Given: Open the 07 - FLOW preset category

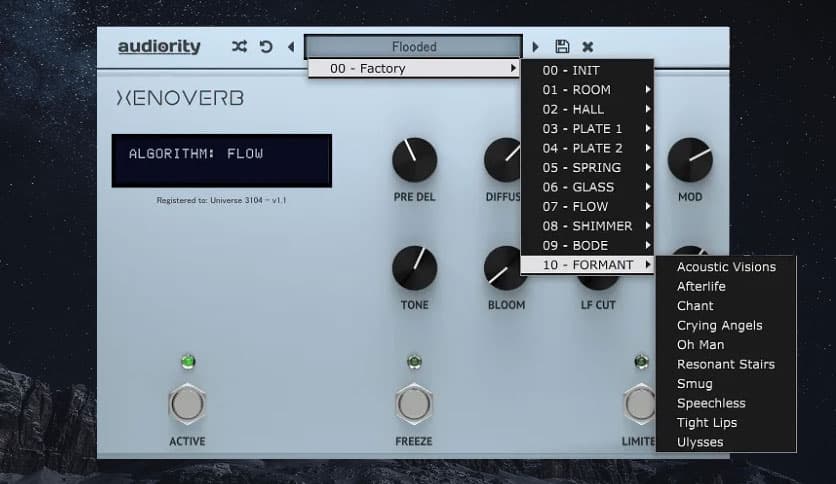Looking at the screenshot, I should [587, 206].
